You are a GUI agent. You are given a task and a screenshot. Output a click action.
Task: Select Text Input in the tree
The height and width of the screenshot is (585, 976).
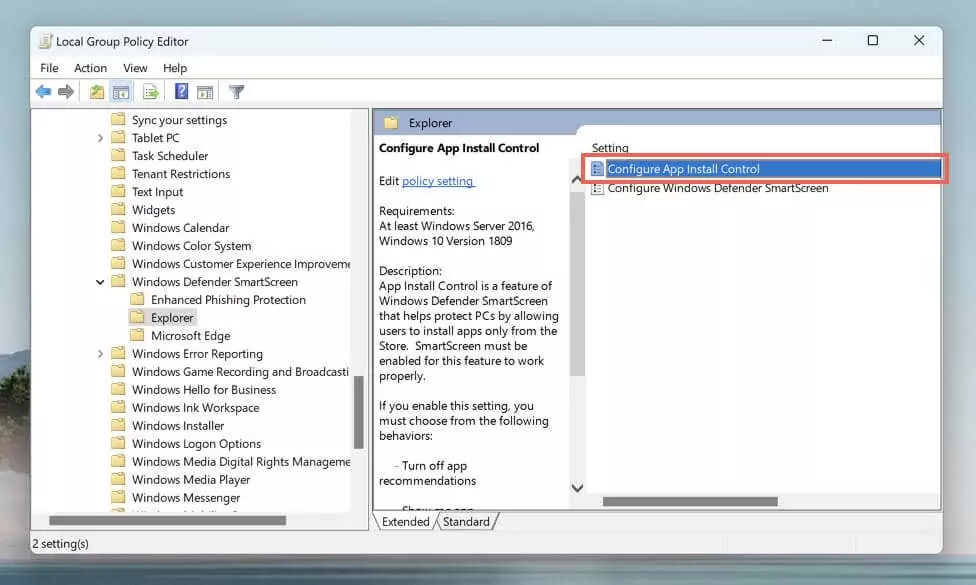(x=157, y=192)
